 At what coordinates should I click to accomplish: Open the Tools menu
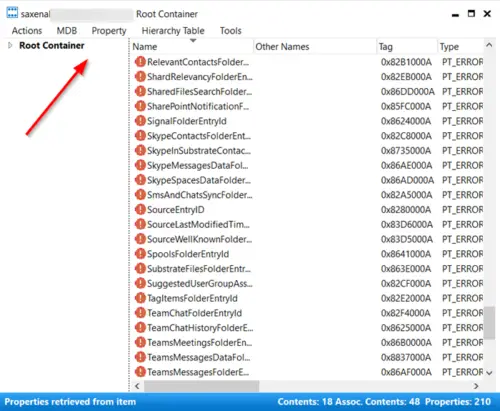(x=231, y=31)
